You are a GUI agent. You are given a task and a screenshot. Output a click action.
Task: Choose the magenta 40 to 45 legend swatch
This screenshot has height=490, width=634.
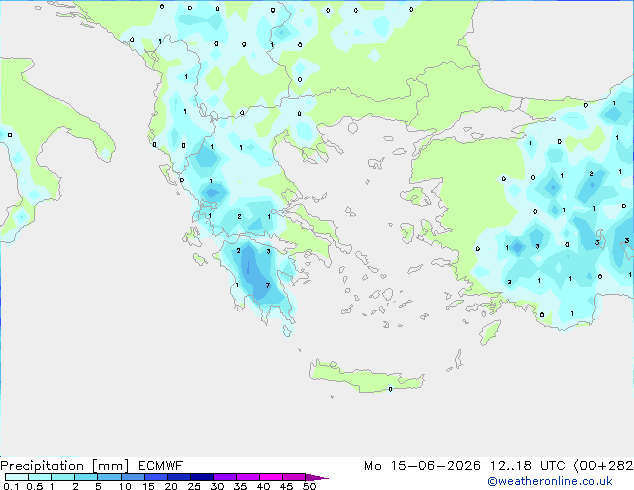pos(271,477)
